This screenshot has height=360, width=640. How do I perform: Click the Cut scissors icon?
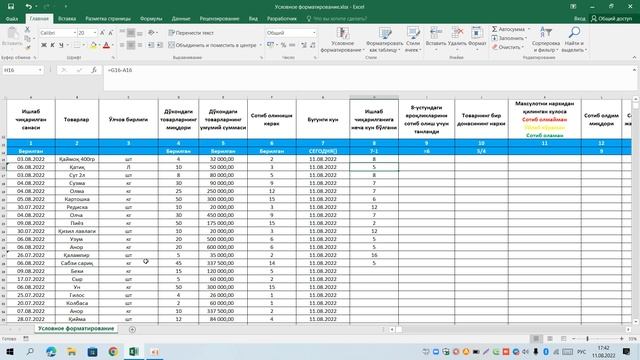pos(27,29)
